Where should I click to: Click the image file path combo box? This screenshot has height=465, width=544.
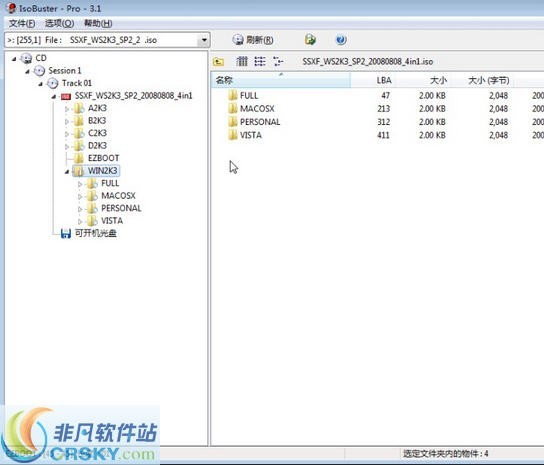click(x=107, y=40)
